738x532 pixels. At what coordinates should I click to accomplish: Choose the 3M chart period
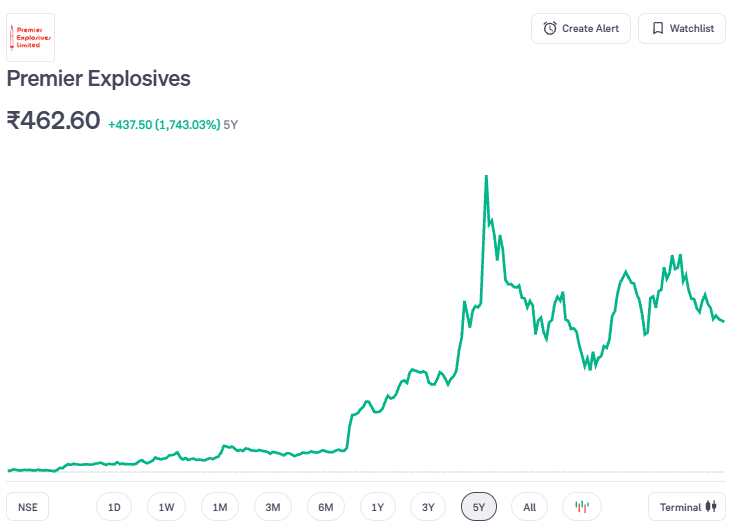273,507
